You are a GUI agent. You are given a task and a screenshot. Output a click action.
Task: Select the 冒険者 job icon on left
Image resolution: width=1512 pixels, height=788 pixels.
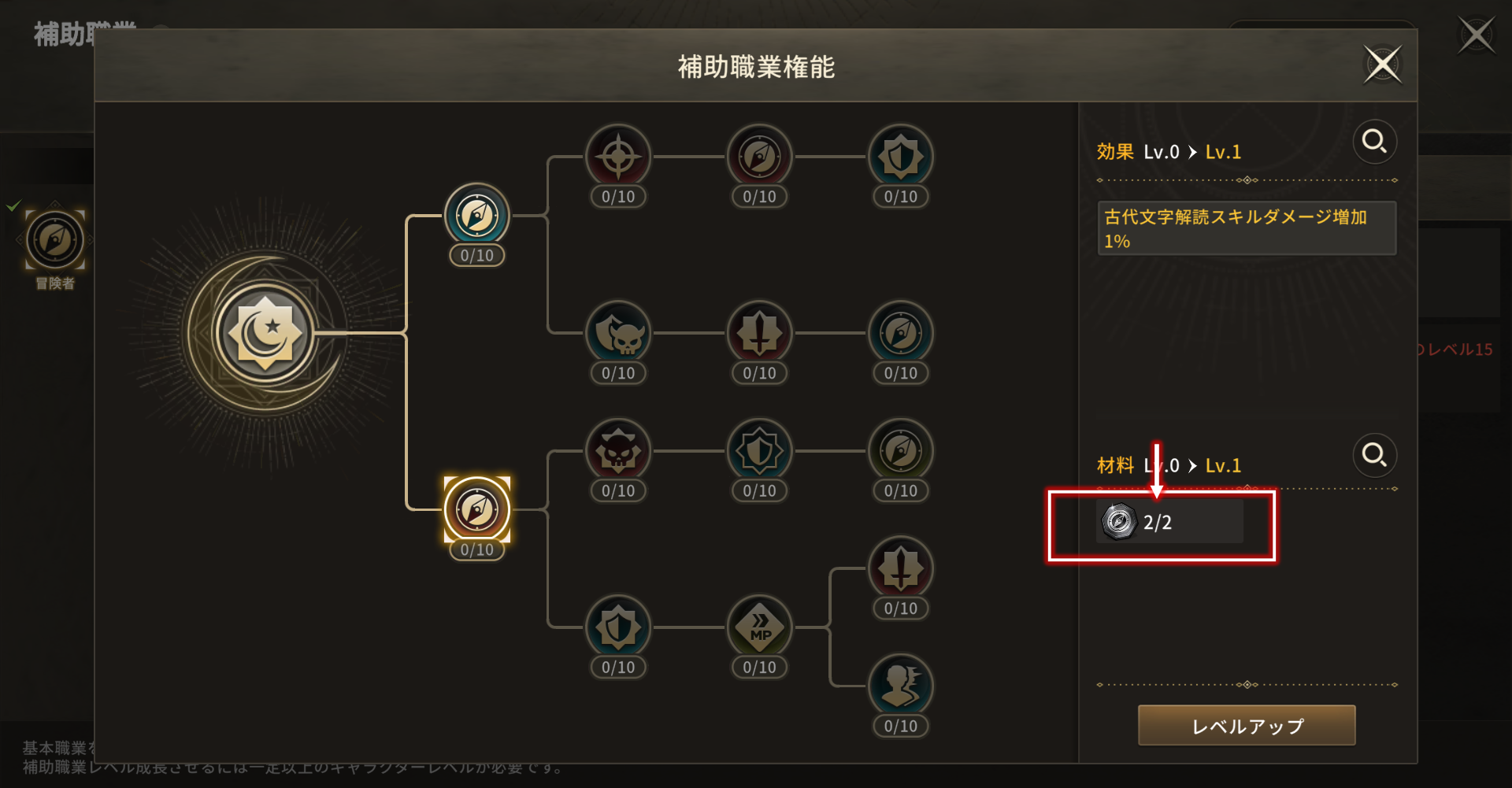55,239
